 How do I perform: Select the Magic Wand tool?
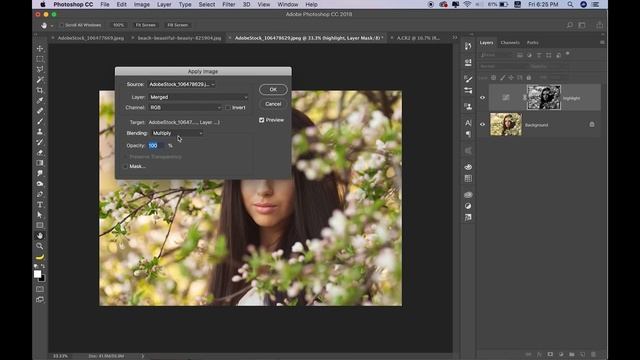pyautogui.click(x=40, y=80)
